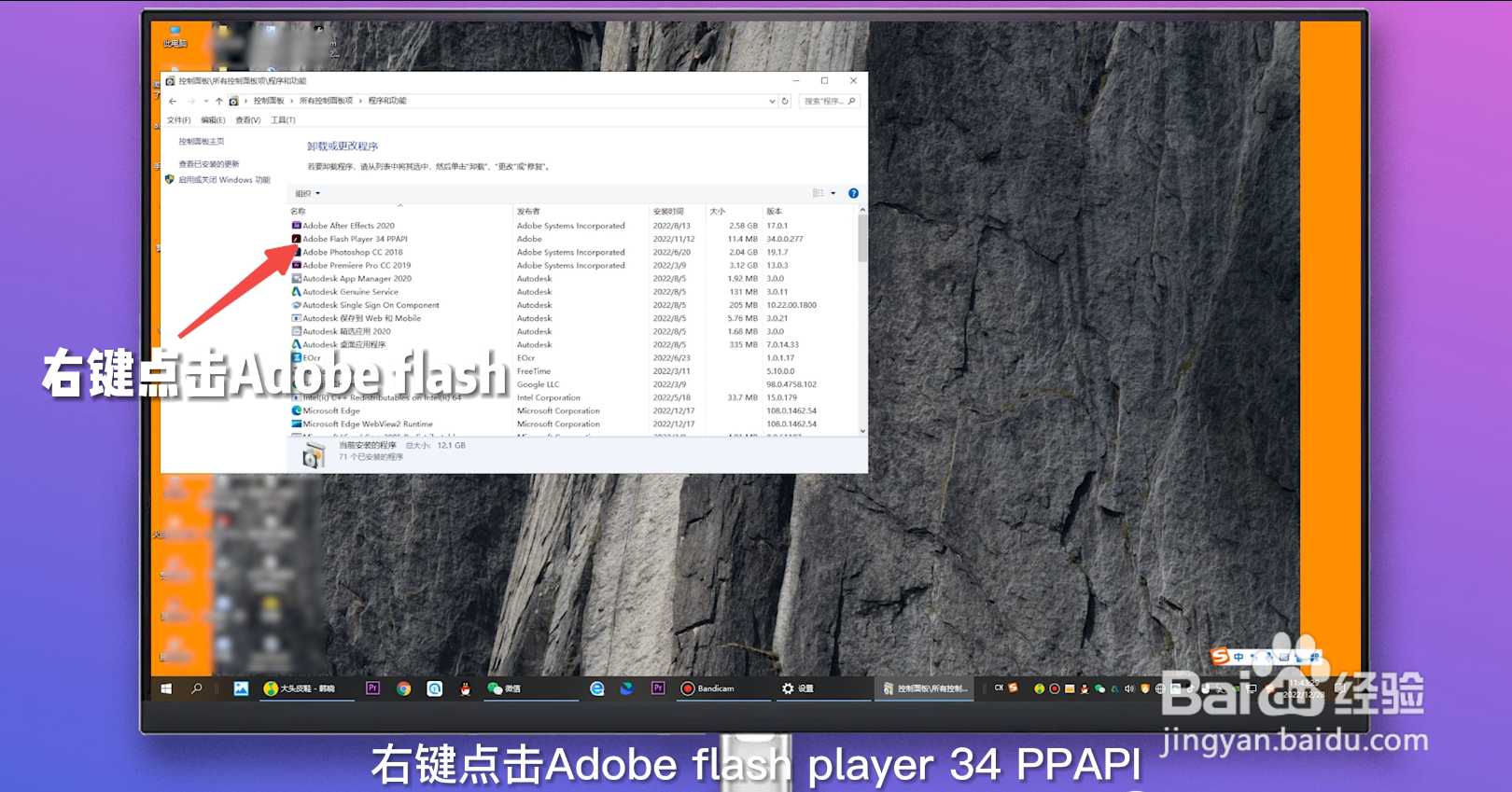Select Adobe After Effects 2020 row
Image resolution: width=1512 pixels, height=792 pixels.
(572, 226)
